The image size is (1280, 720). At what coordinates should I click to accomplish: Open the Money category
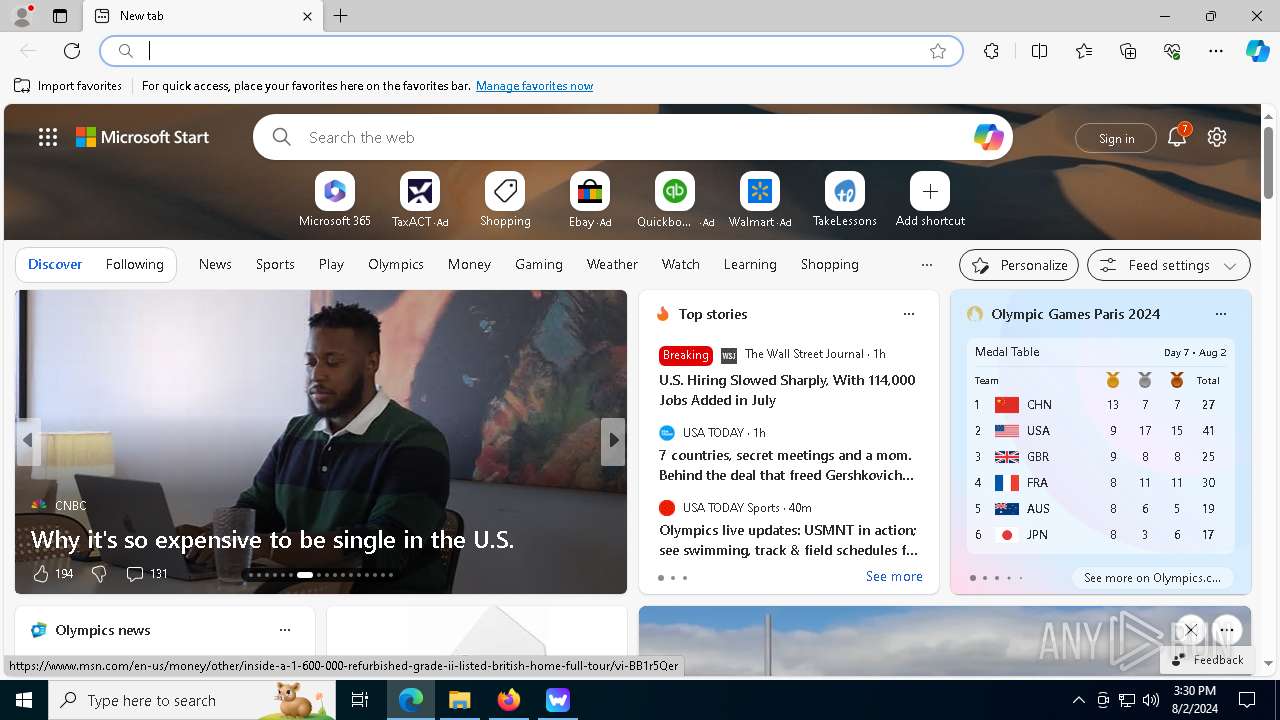(469, 265)
